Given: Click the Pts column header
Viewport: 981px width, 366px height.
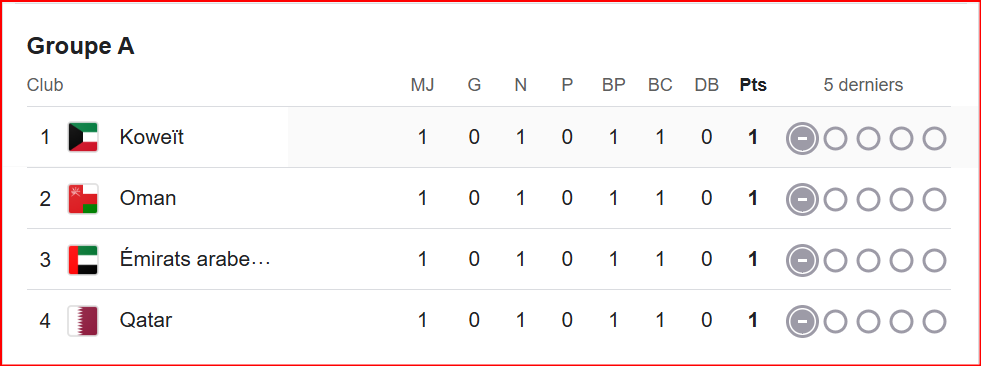Looking at the screenshot, I should (x=753, y=85).
